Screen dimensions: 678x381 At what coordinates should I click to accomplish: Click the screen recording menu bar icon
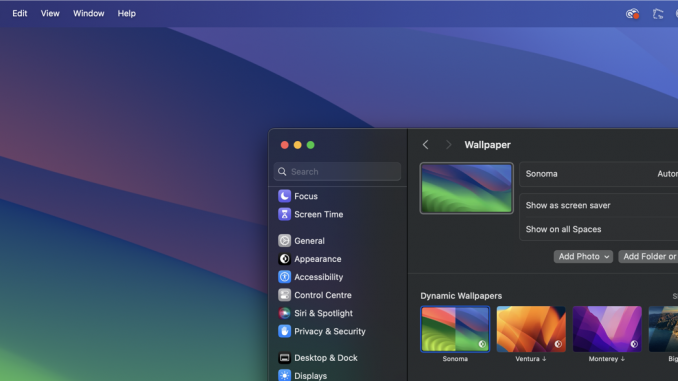tap(632, 14)
